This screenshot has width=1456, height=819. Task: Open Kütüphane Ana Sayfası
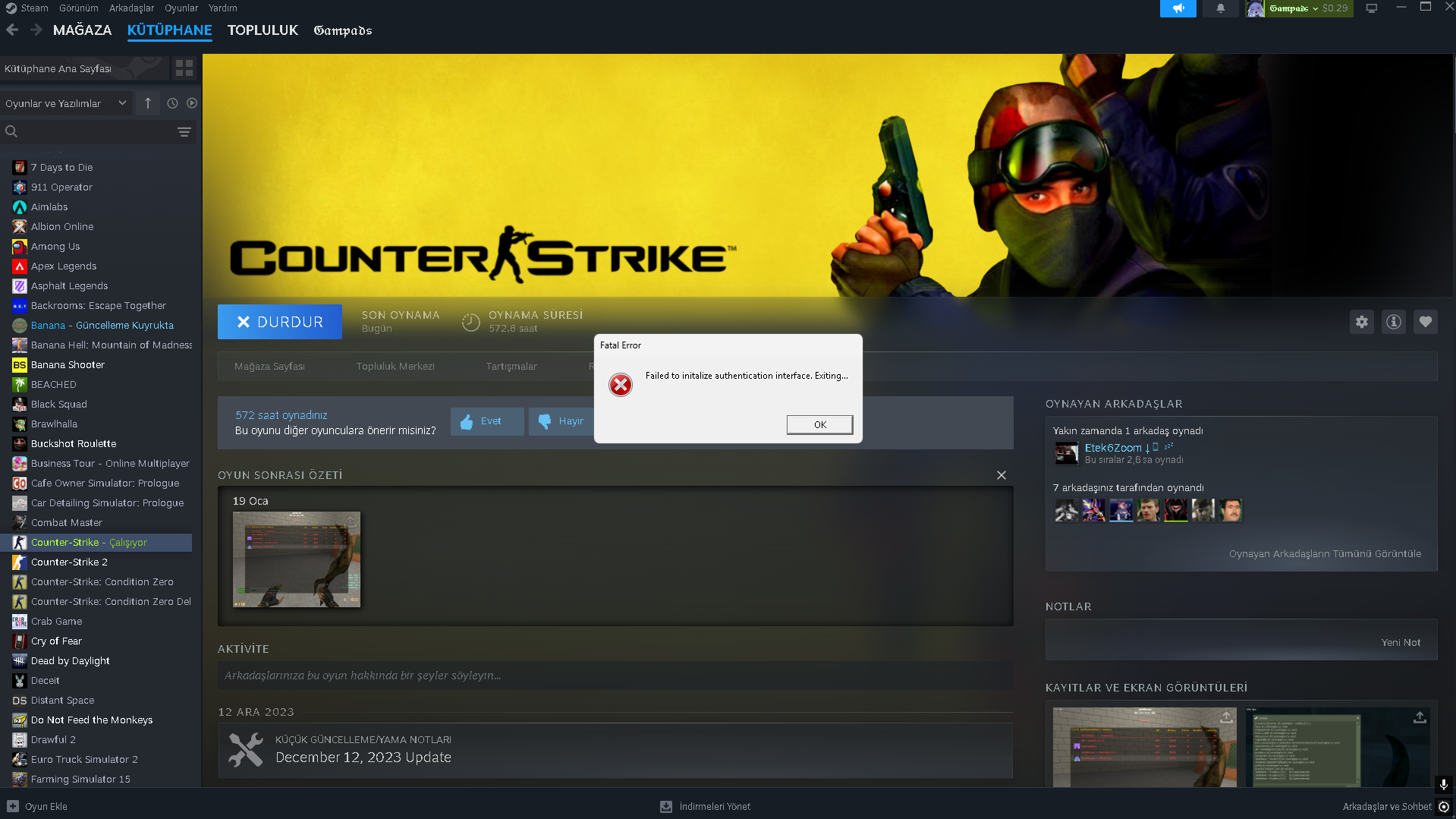[83, 68]
